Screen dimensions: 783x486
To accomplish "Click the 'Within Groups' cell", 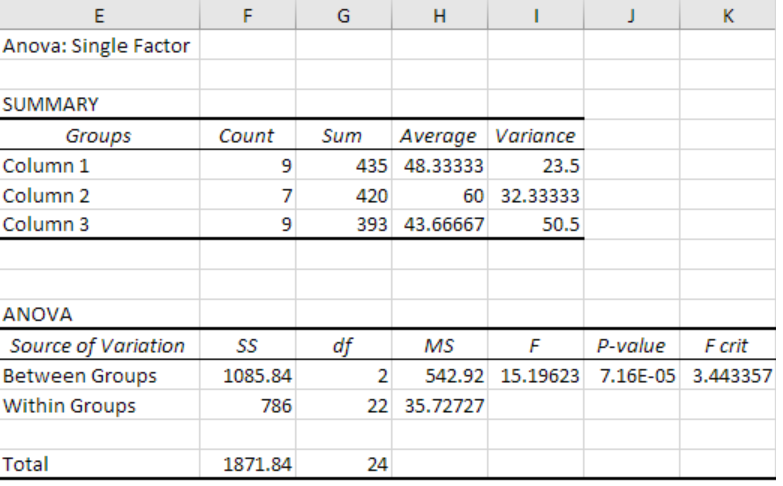I will pyautogui.click(x=99, y=405).
